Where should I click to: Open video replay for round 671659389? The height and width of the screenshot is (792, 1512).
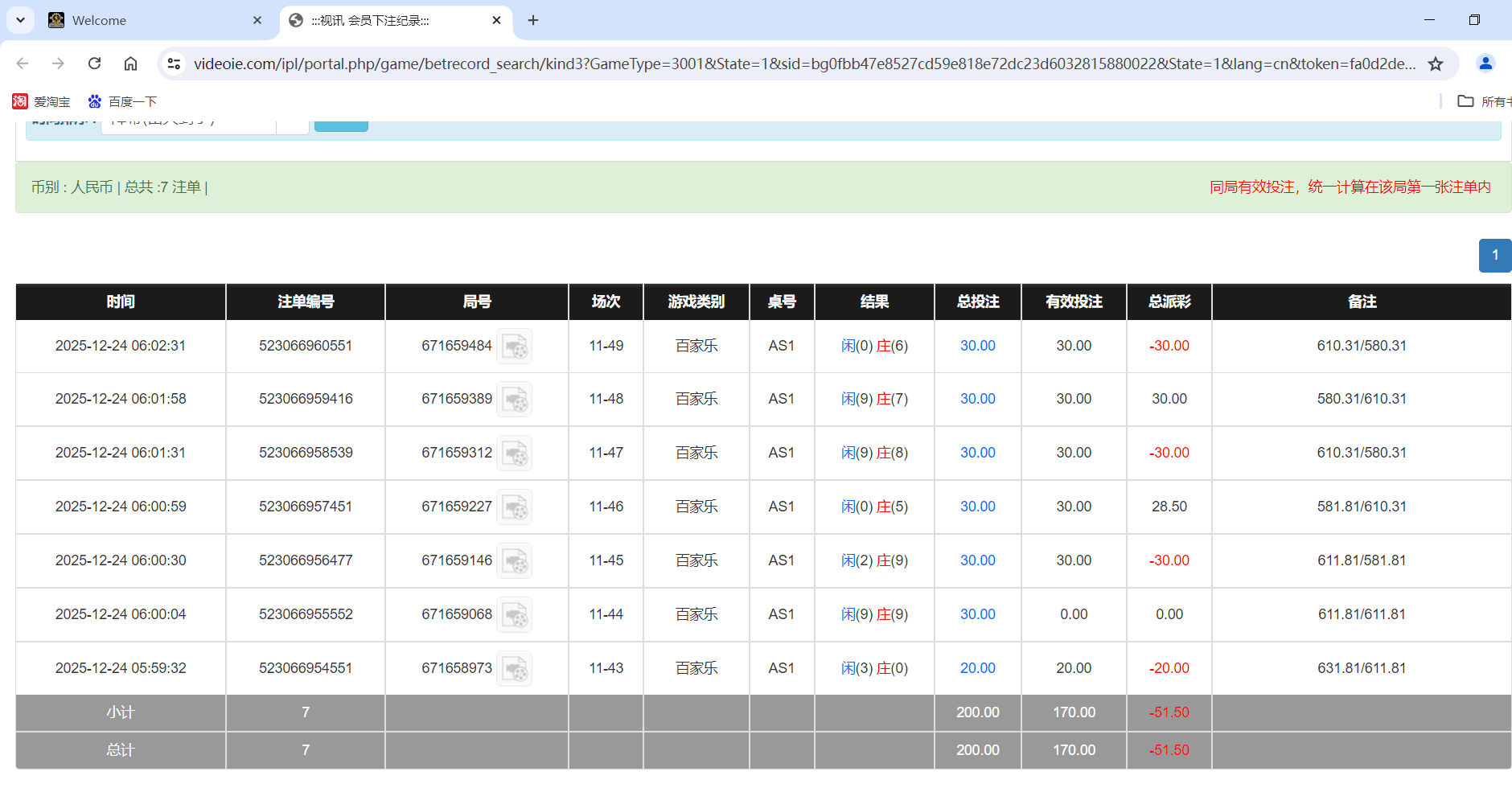514,400
